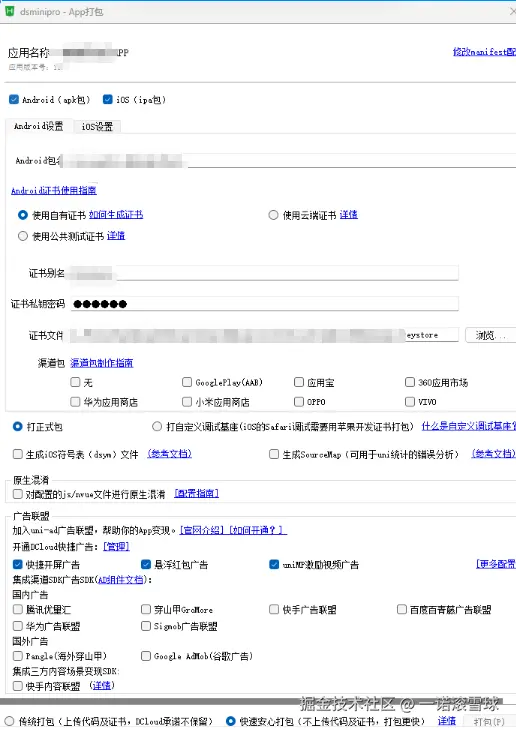Click the 打包(P) button
This screenshot has height=730, width=516.
pos(489,722)
